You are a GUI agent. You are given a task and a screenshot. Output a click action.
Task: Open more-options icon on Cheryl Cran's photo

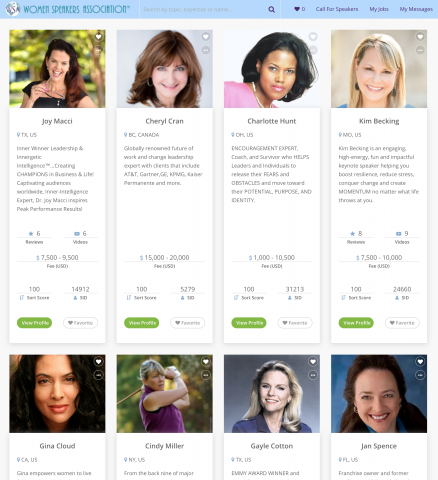(x=206, y=50)
